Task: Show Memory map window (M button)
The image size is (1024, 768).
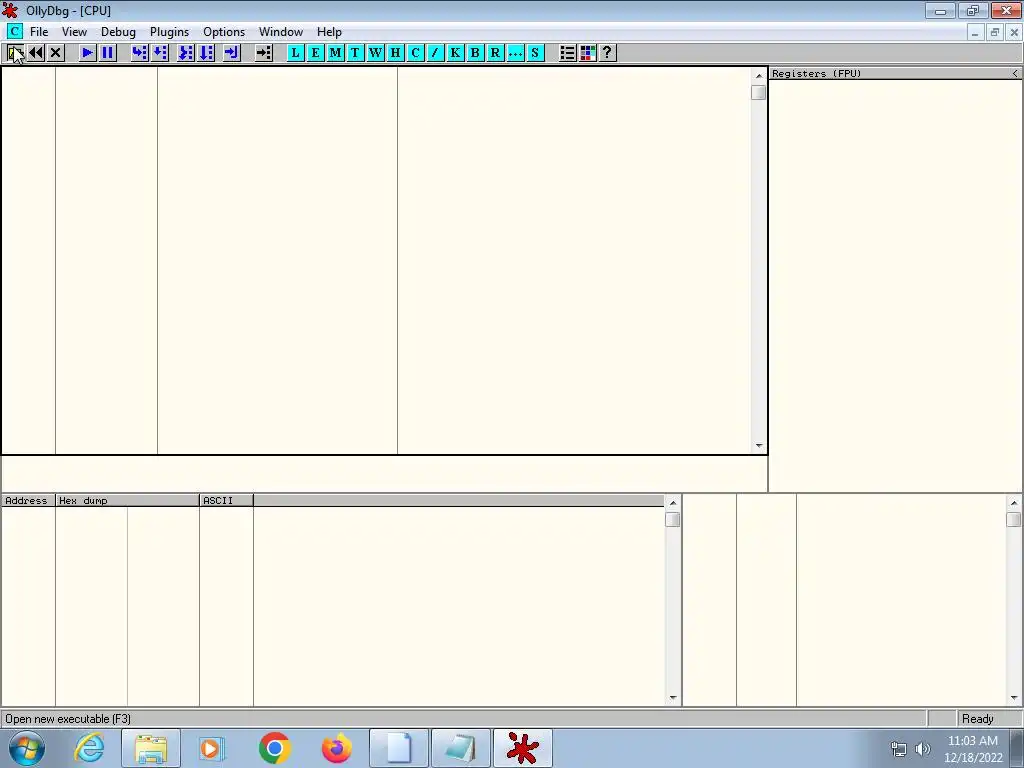Action: coord(335,53)
